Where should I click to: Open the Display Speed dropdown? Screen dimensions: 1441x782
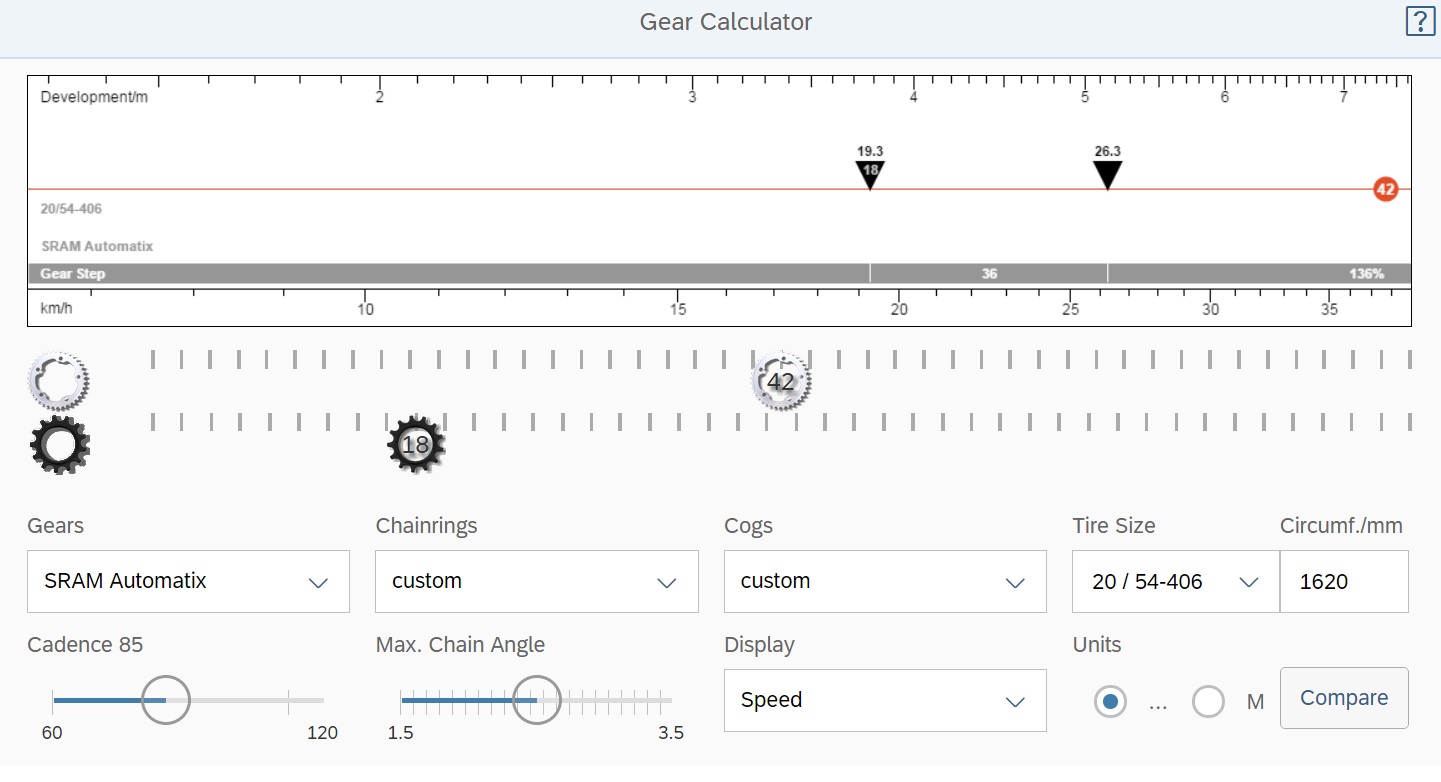(x=884, y=700)
